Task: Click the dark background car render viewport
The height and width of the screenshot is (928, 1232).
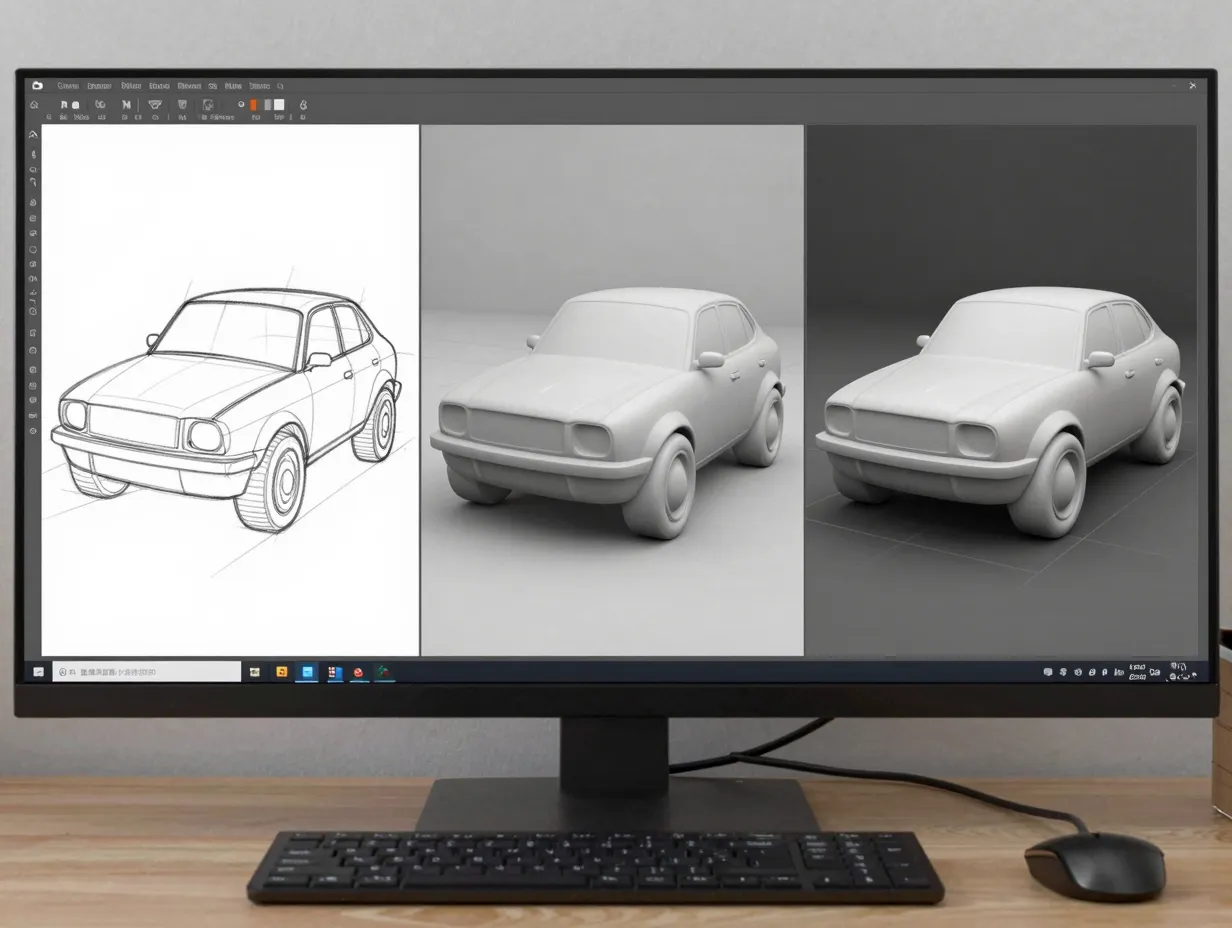Action: (x=1002, y=390)
